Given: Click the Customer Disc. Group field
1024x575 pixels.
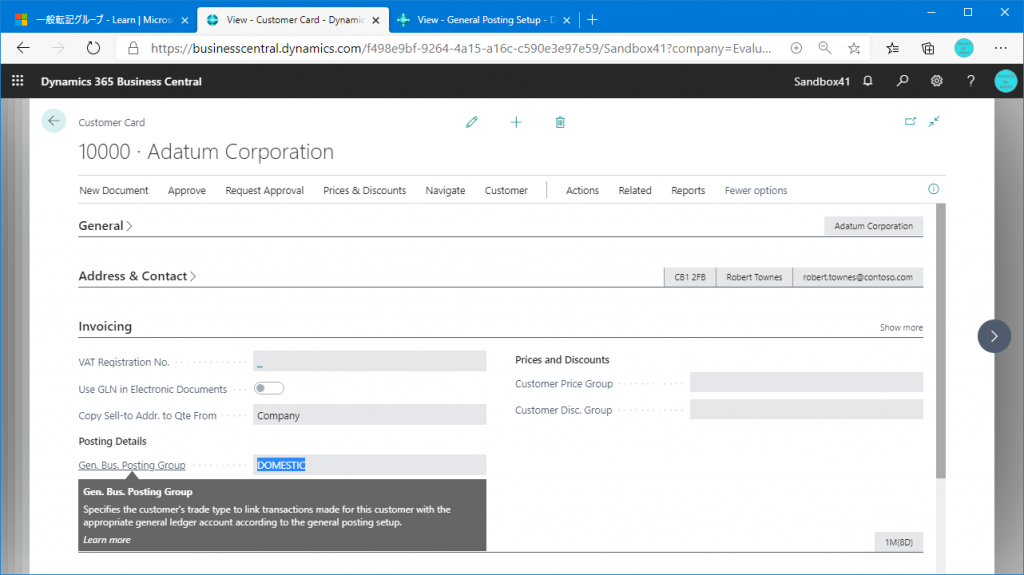Looking at the screenshot, I should click(807, 410).
